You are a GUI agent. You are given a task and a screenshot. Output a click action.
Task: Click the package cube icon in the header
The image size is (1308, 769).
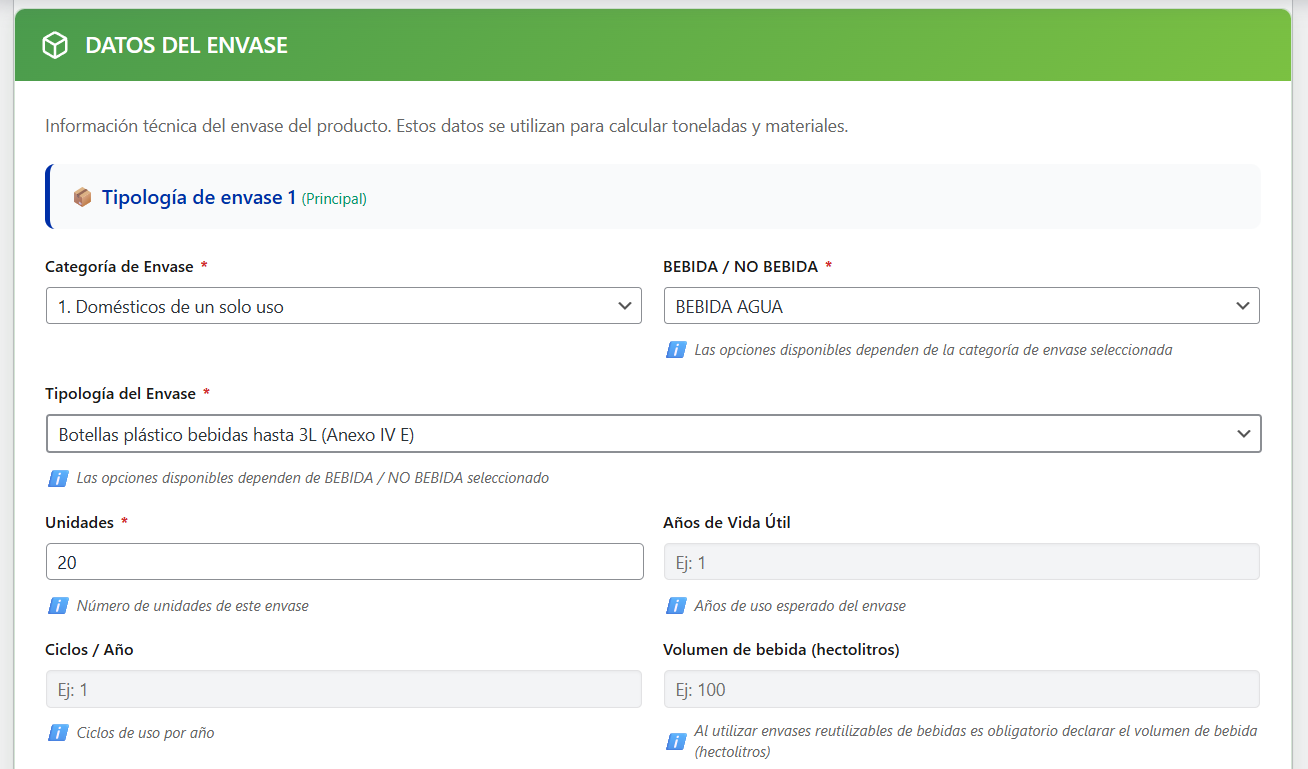(55, 45)
